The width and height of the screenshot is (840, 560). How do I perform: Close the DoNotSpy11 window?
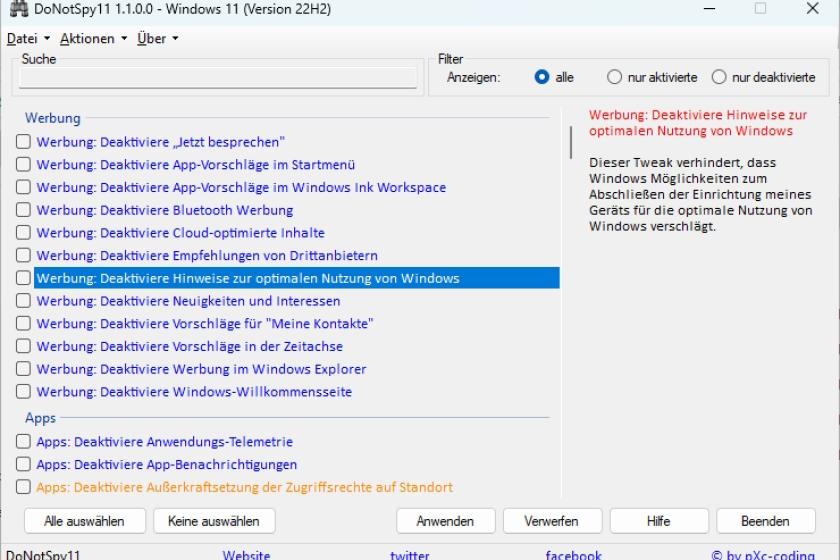(813, 9)
